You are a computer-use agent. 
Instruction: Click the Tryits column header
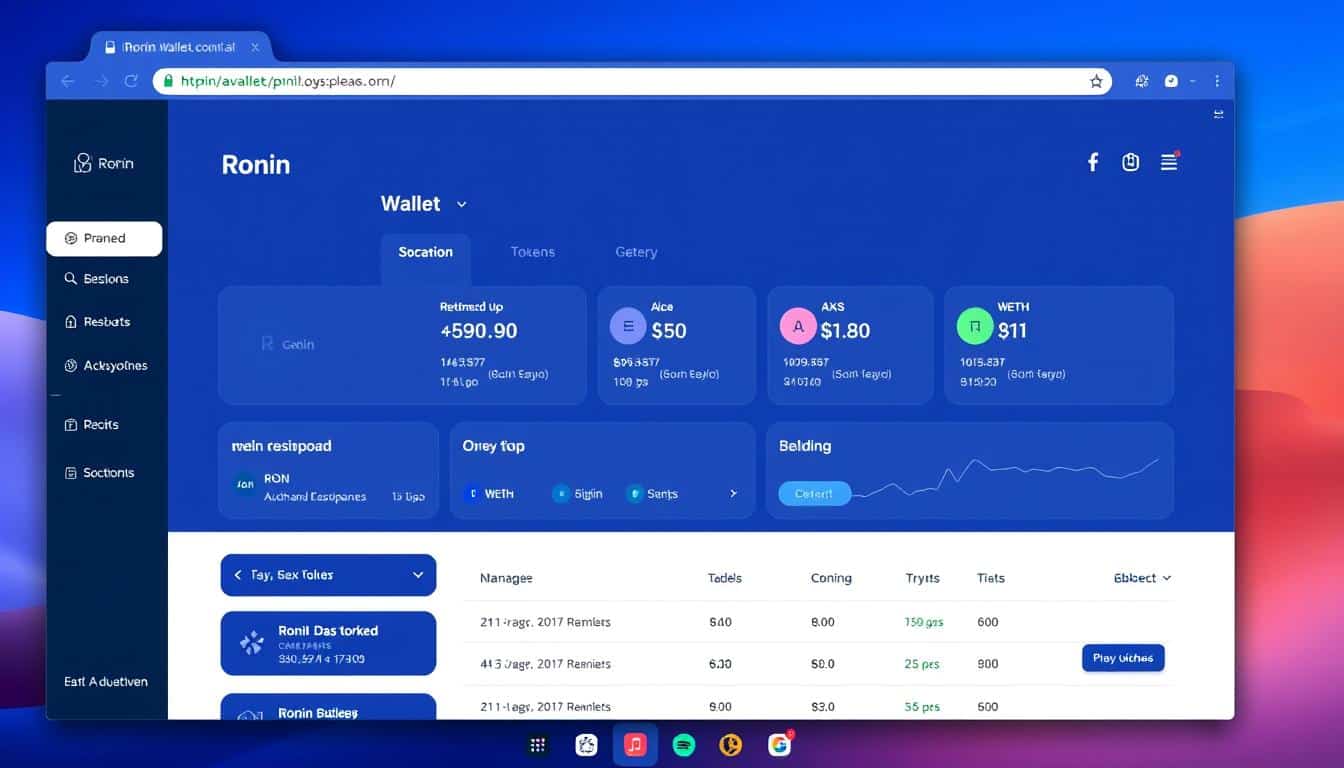coord(922,578)
